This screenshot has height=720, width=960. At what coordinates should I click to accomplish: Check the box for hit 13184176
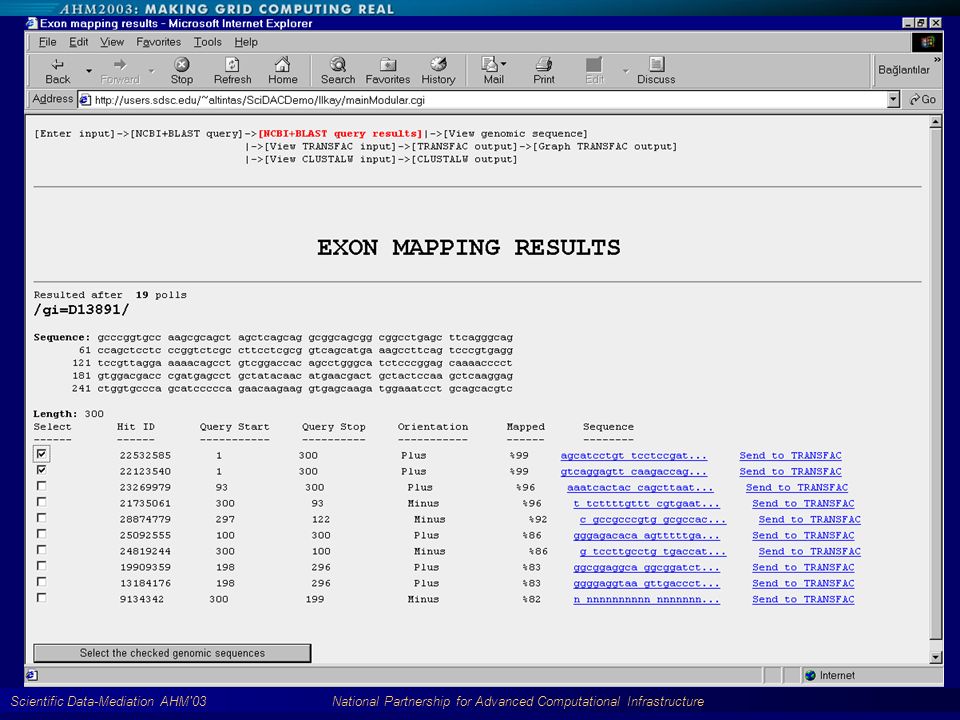click(41, 581)
